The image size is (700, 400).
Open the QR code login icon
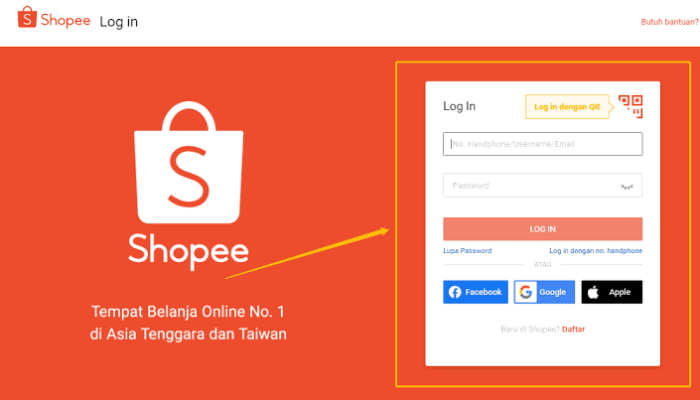point(630,107)
